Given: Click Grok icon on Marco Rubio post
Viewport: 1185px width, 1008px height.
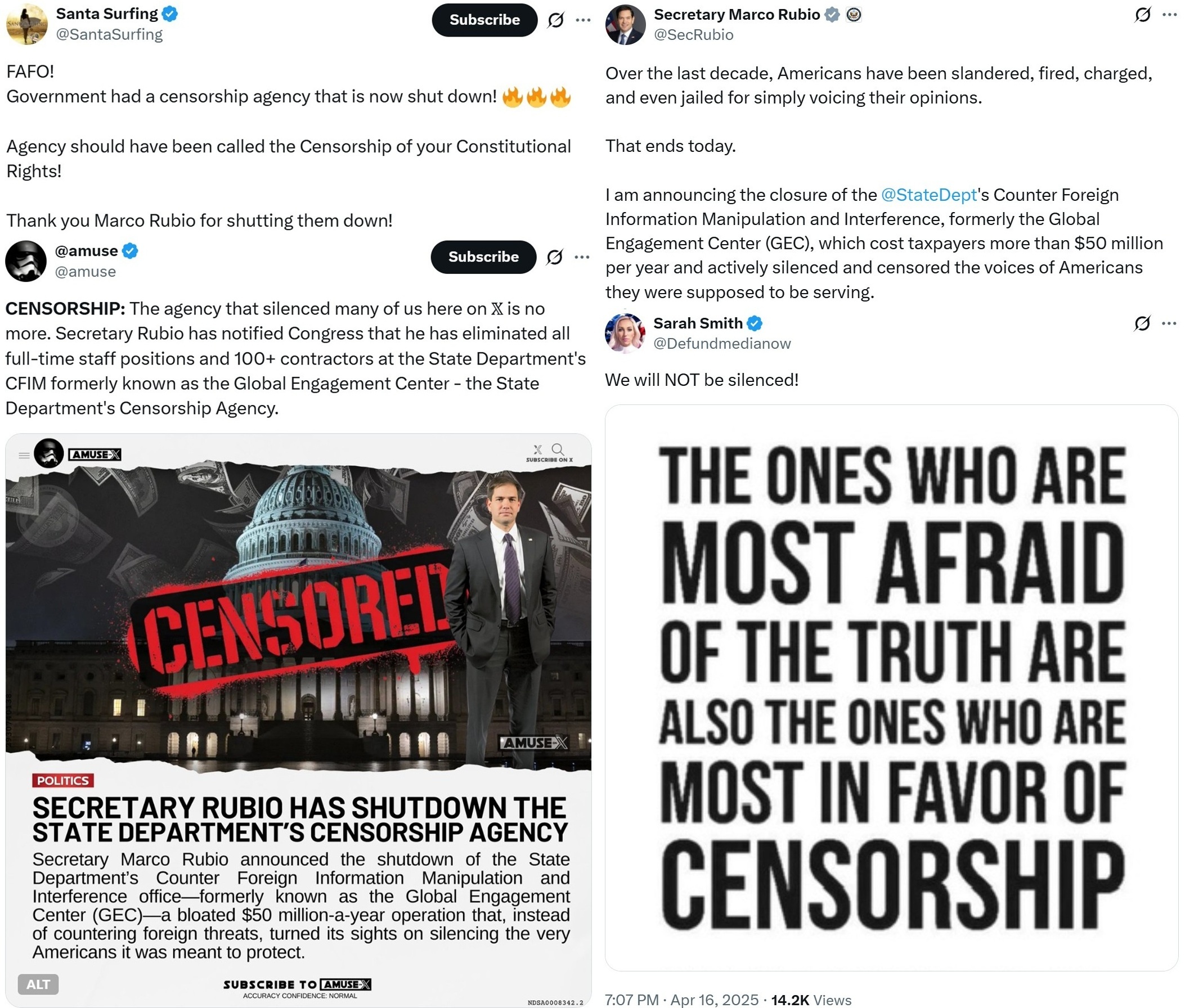Looking at the screenshot, I should click(1142, 15).
